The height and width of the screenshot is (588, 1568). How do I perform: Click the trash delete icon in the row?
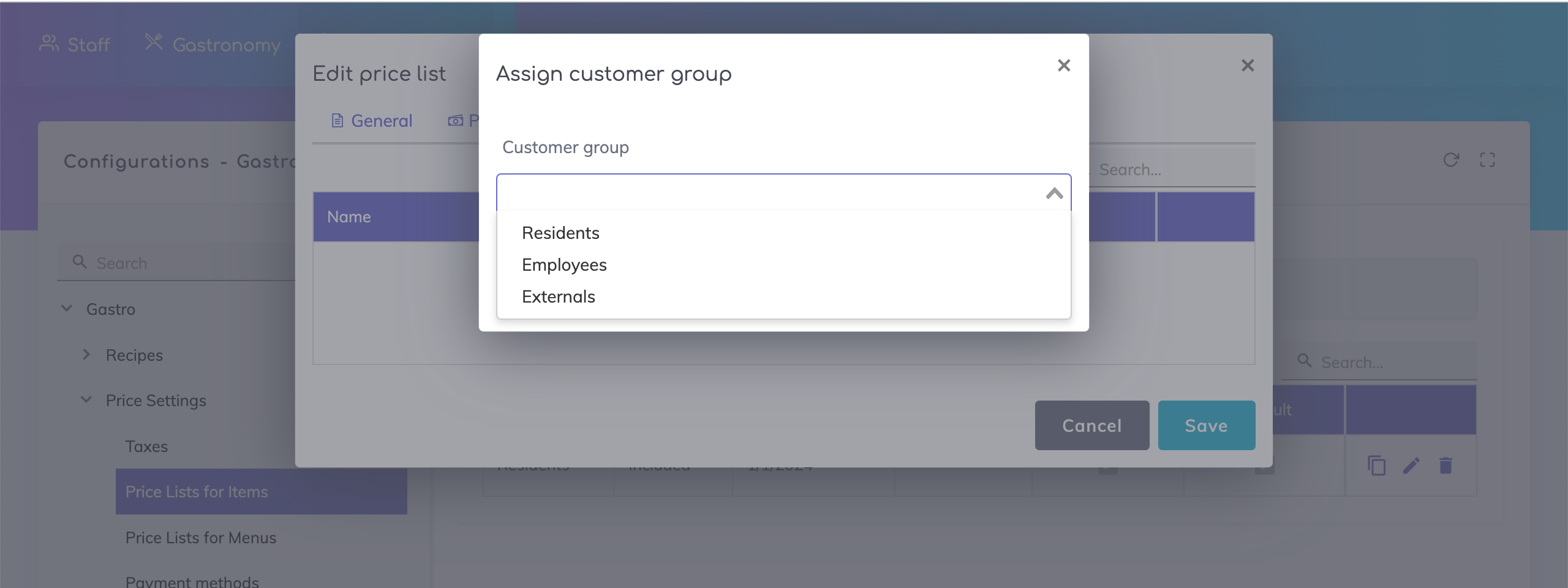click(1445, 466)
